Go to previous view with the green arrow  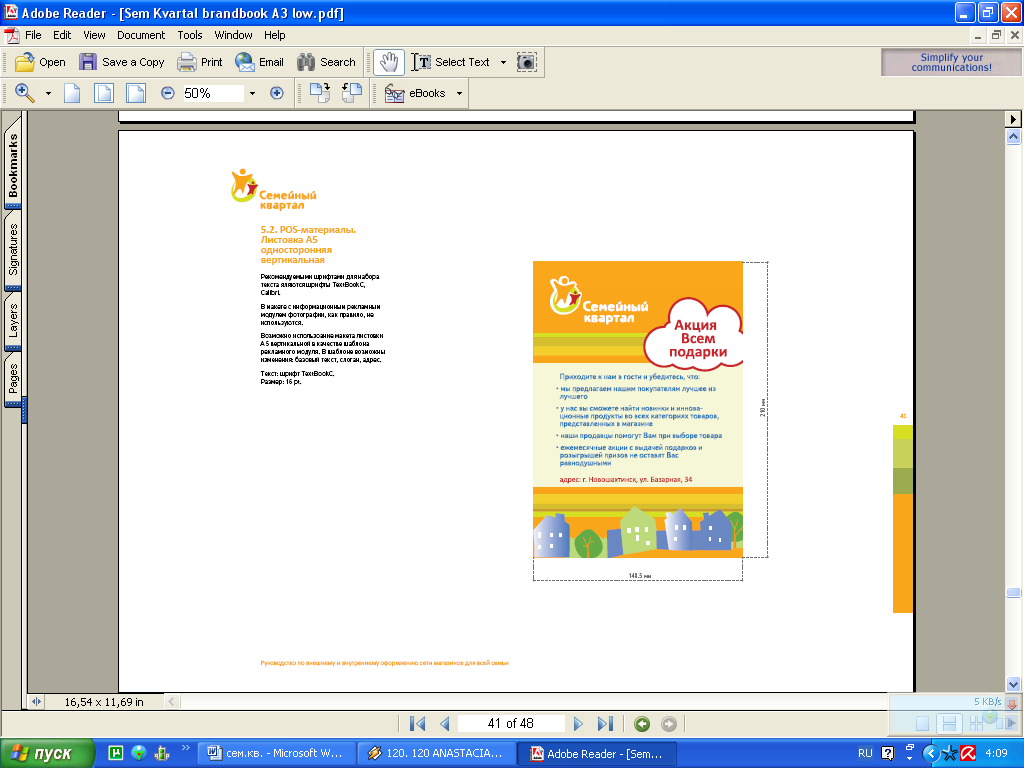(x=642, y=724)
